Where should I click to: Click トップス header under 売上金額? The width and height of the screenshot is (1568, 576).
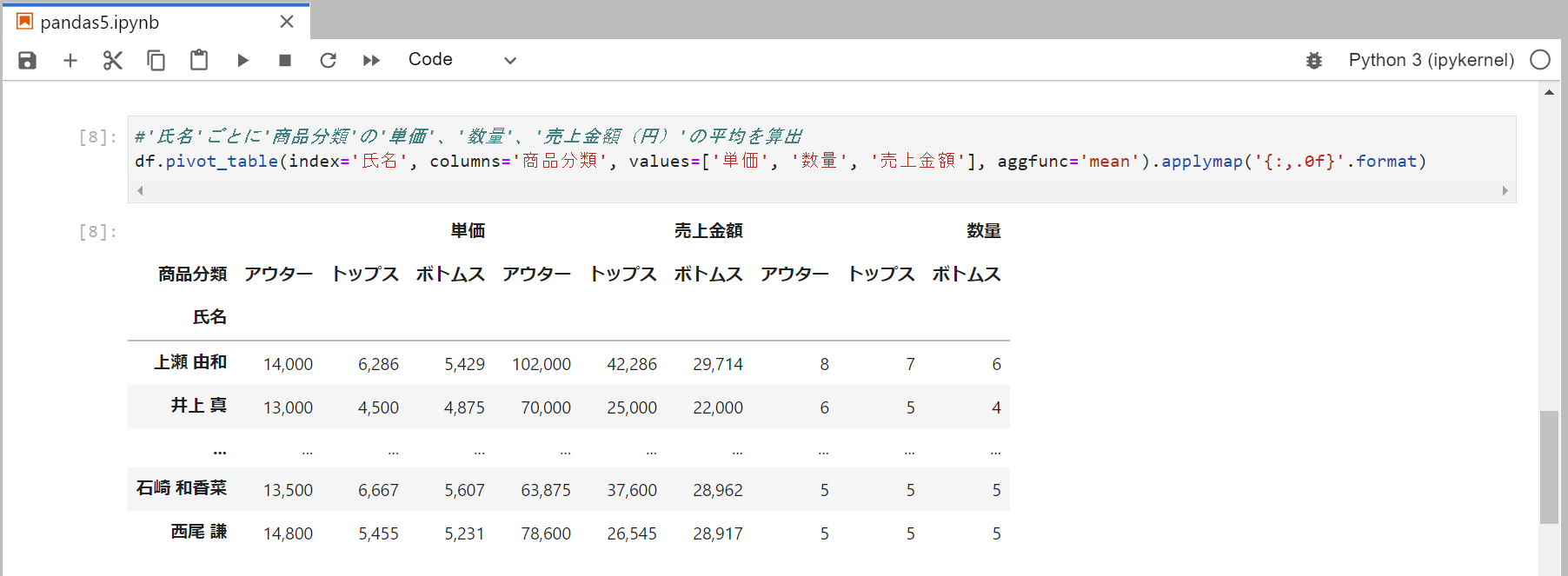(x=623, y=275)
